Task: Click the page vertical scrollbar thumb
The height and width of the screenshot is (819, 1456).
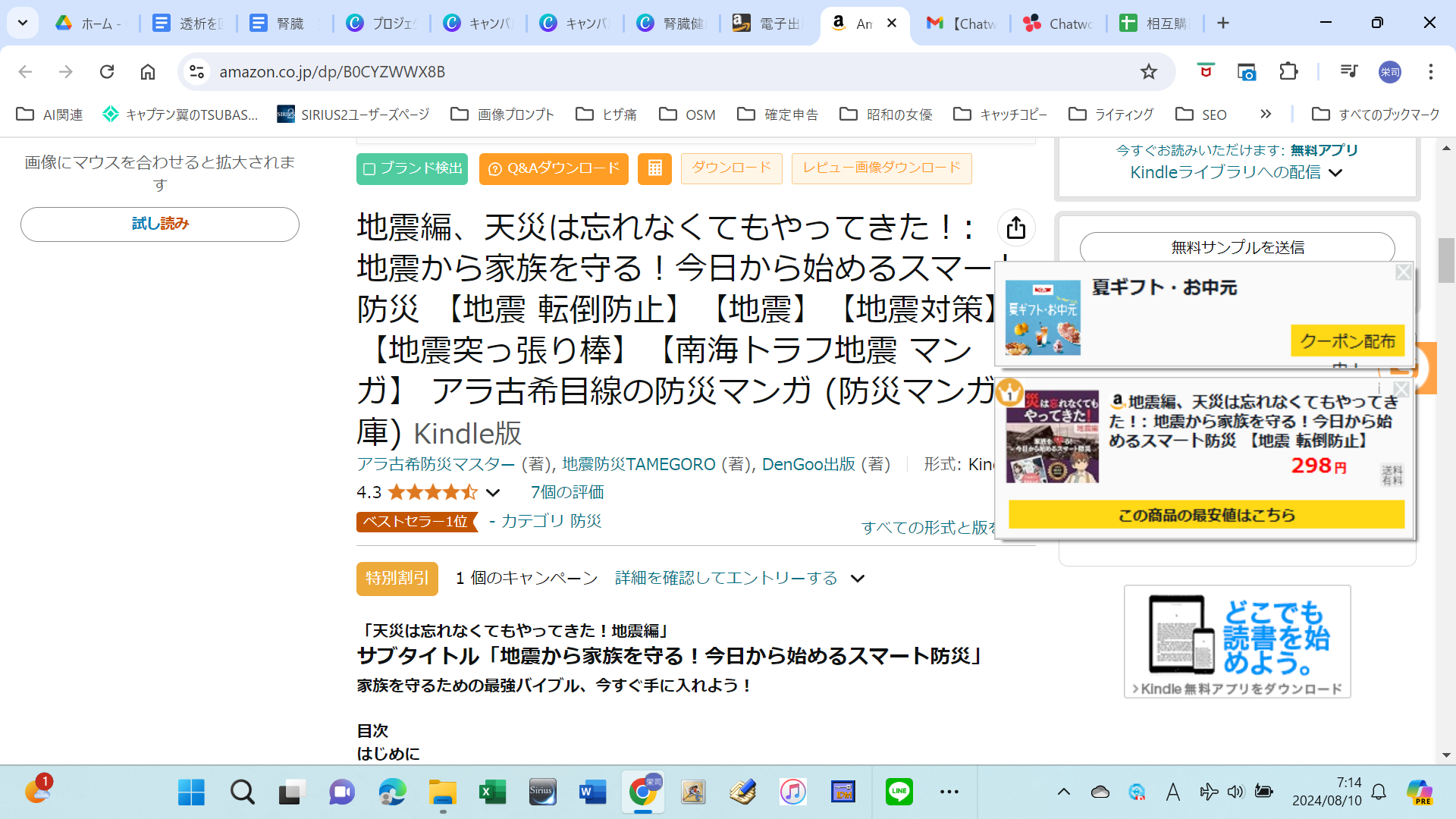Action: 1446,260
